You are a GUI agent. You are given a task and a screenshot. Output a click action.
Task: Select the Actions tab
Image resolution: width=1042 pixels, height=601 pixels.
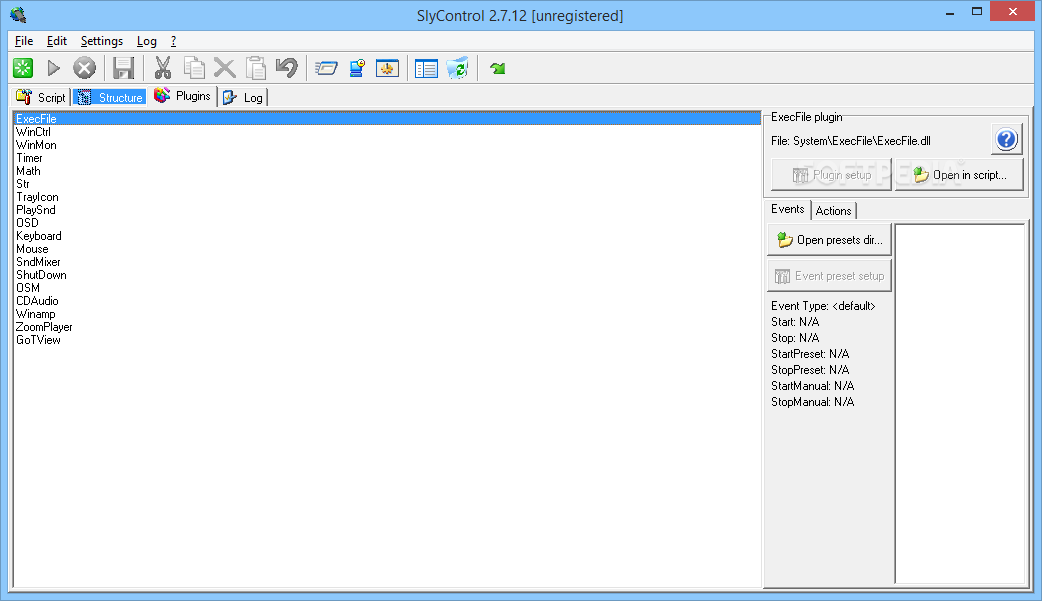tap(833, 211)
